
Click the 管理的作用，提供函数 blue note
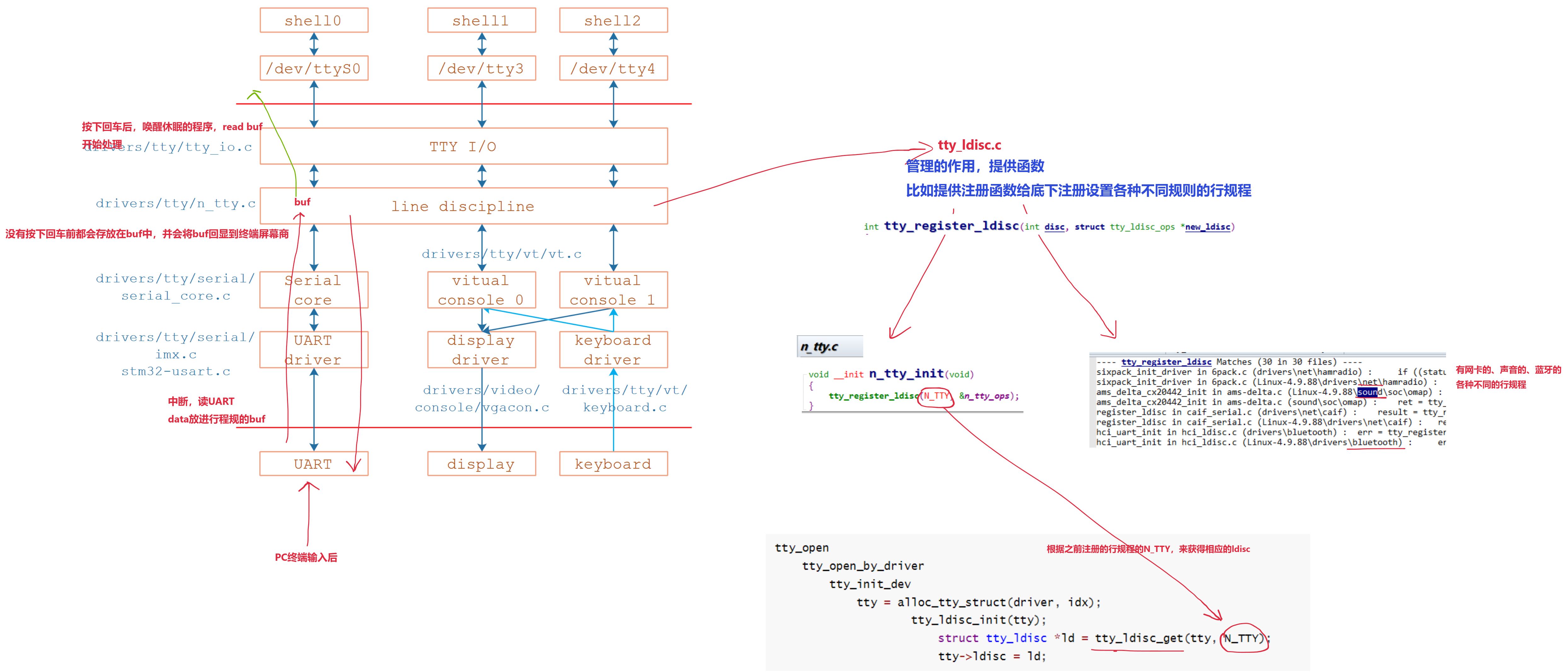tap(975, 166)
